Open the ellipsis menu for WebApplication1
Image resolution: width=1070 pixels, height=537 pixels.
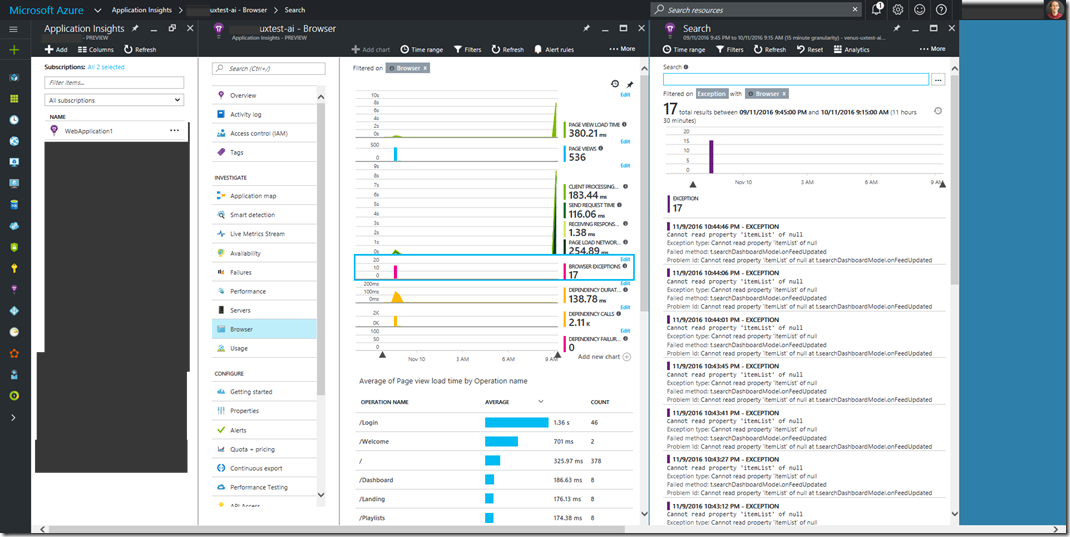175,130
